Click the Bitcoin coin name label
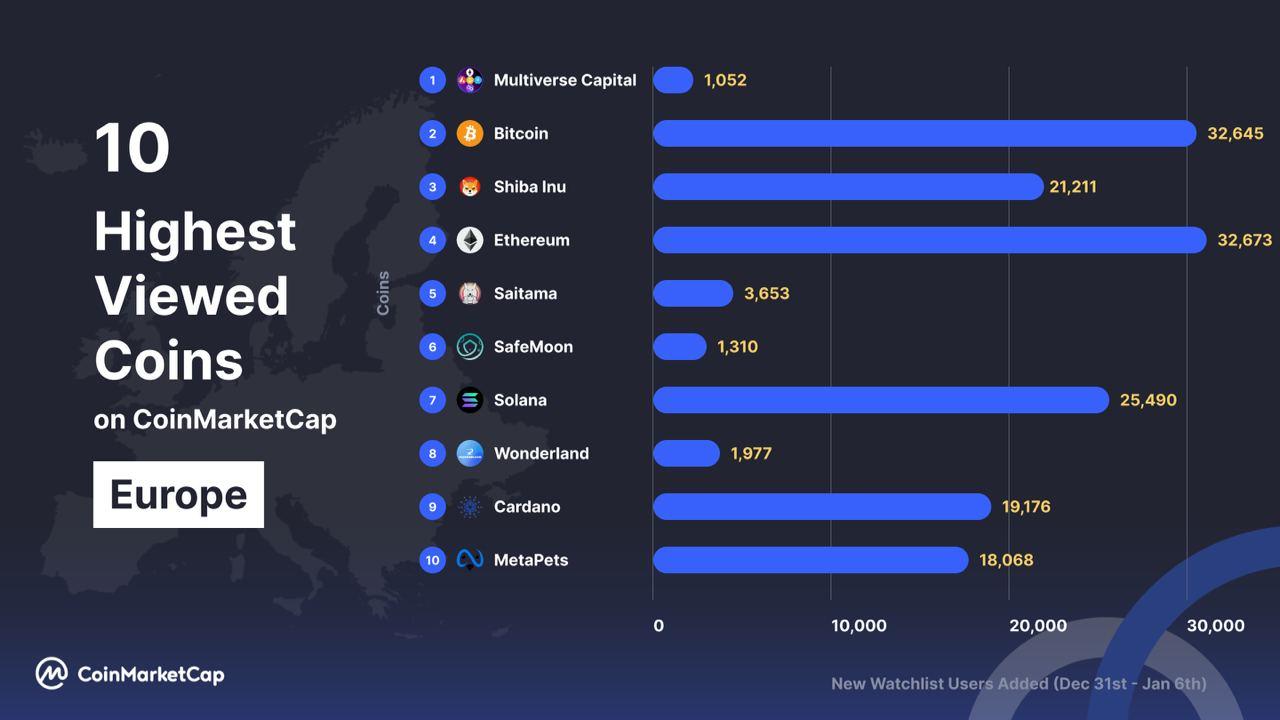The image size is (1280, 720). click(x=521, y=133)
